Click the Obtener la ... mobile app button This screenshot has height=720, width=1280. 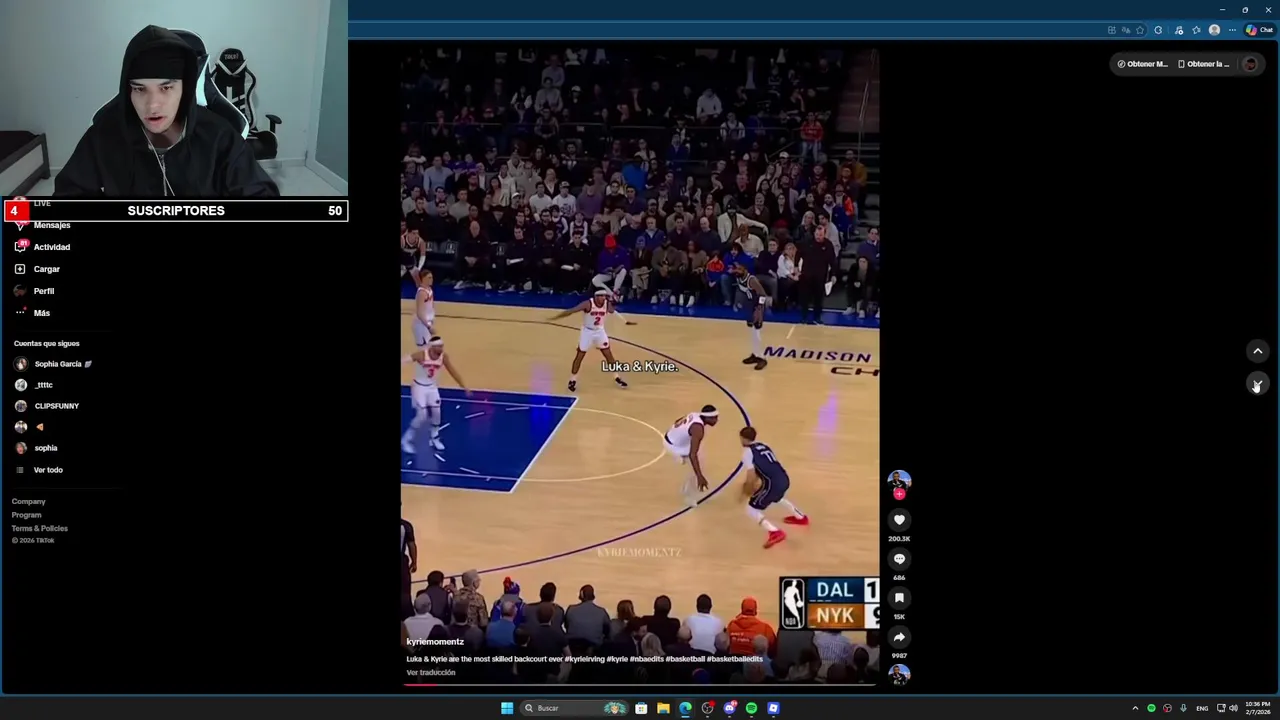[x=1203, y=64]
